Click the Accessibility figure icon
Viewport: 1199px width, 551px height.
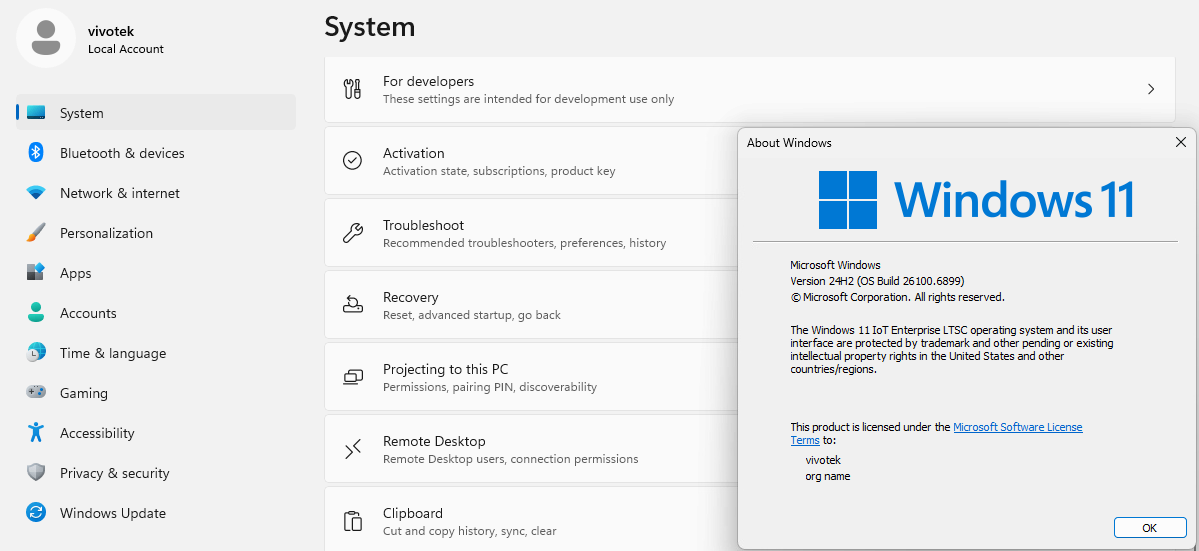pyautogui.click(x=36, y=433)
